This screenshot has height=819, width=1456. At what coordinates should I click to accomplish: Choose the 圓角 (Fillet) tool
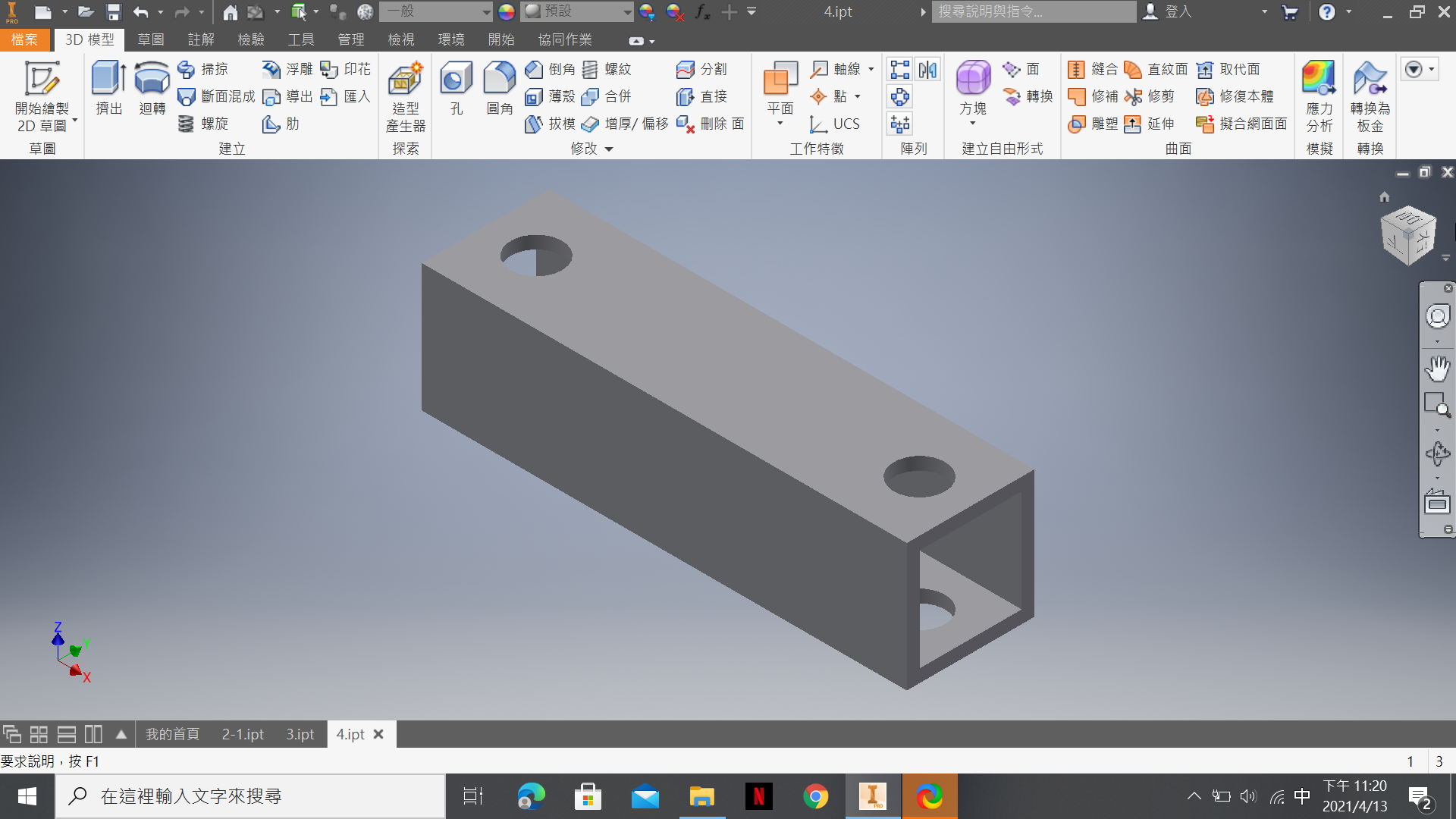(x=499, y=89)
